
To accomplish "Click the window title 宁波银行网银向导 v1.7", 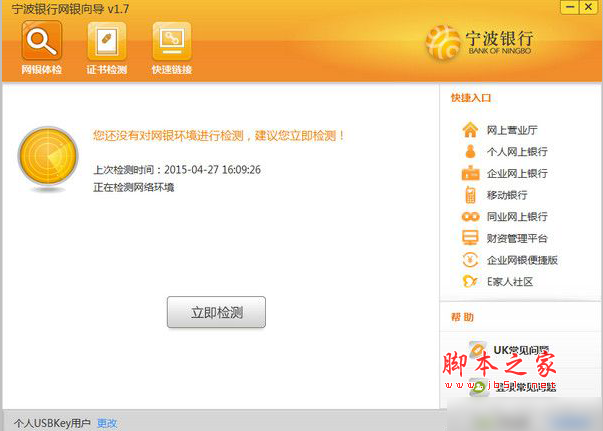I will click(x=70, y=9).
